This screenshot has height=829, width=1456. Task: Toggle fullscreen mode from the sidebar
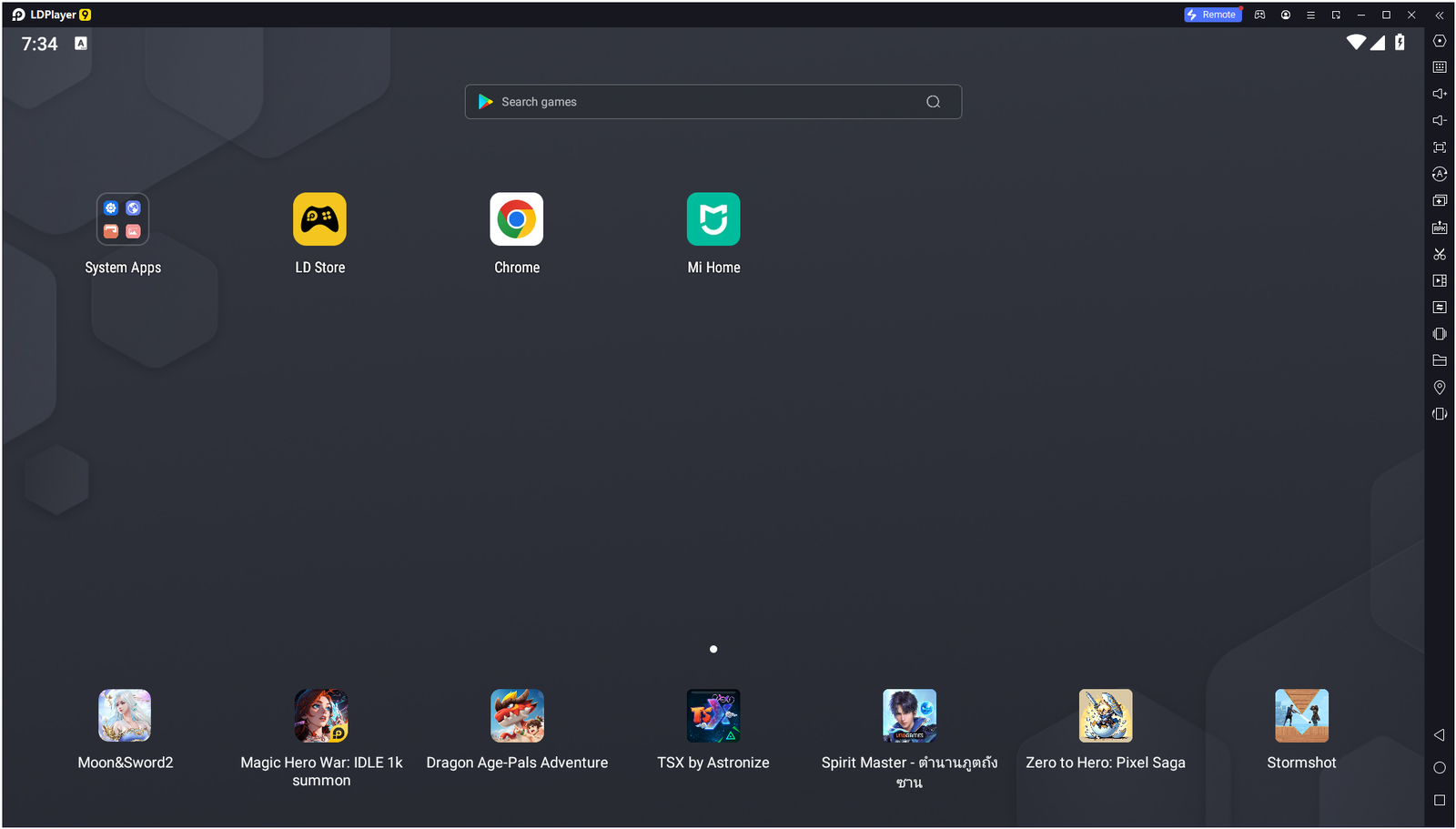[x=1440, y=147]
